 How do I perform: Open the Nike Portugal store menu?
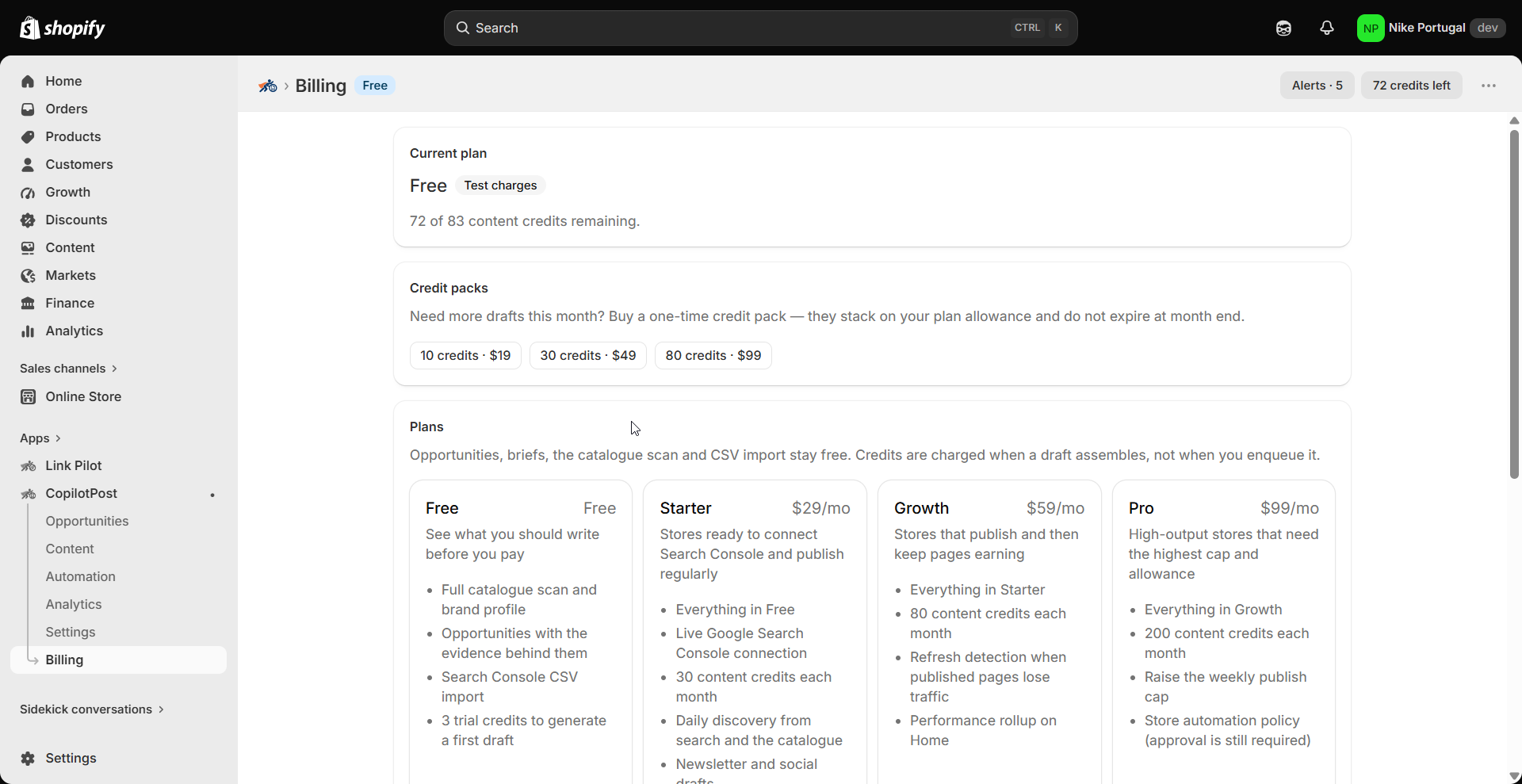(1431, 28)
